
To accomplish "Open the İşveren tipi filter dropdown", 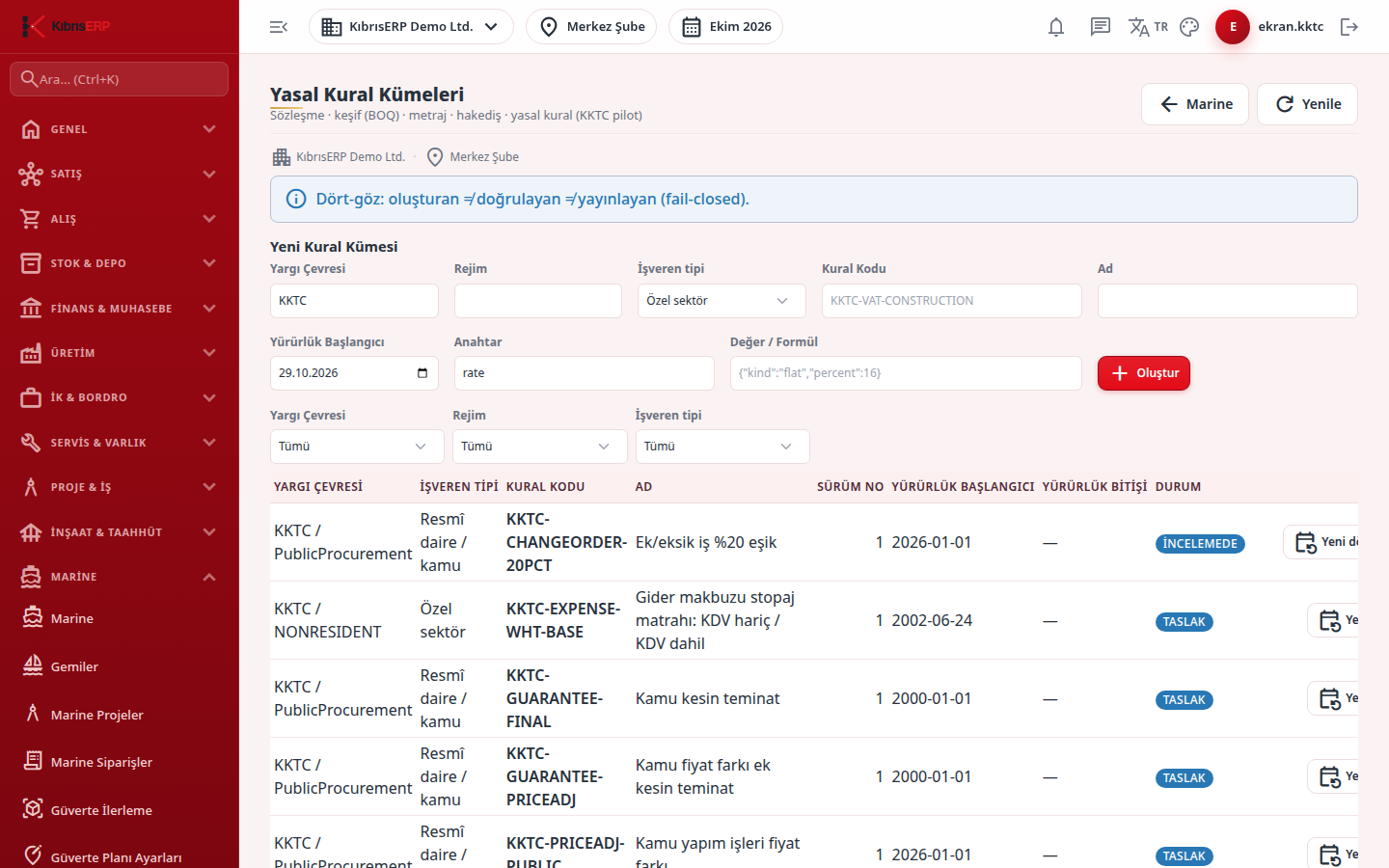I will 722,447.
